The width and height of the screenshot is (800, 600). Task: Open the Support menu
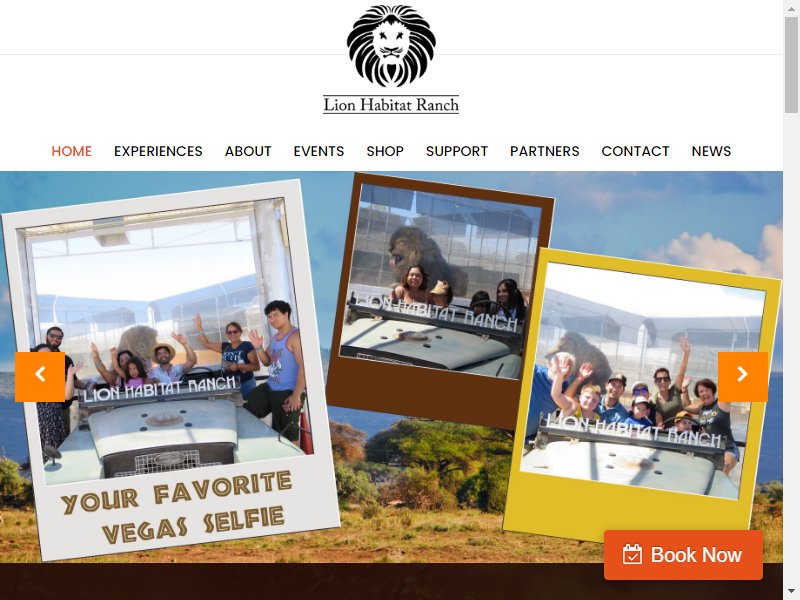tap(457, 151)
